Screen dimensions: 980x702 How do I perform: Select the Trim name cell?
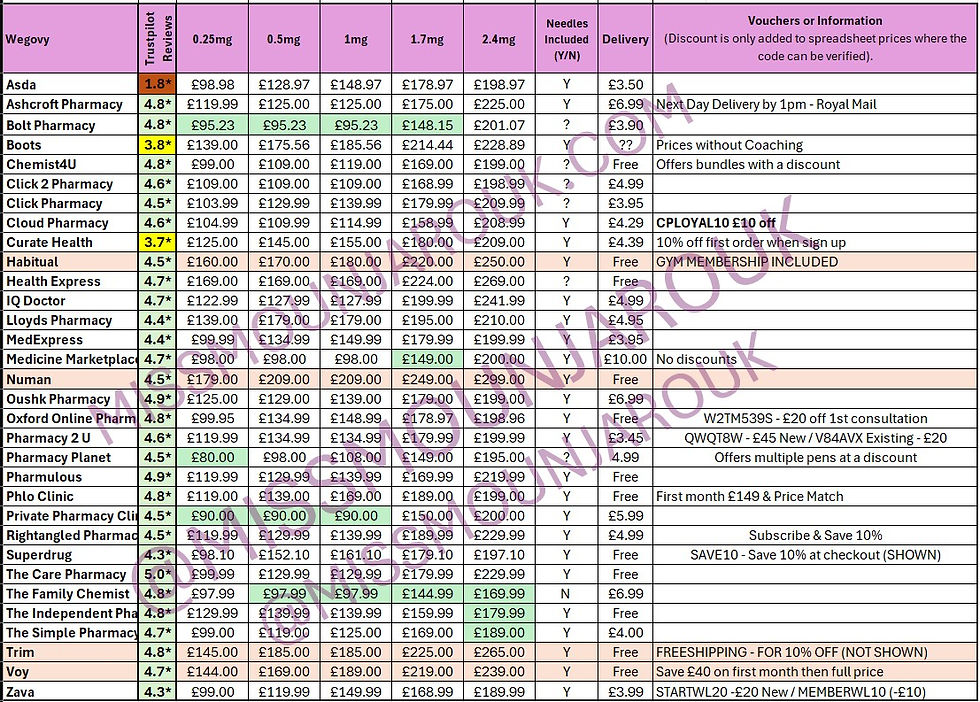tap(70, 652)
